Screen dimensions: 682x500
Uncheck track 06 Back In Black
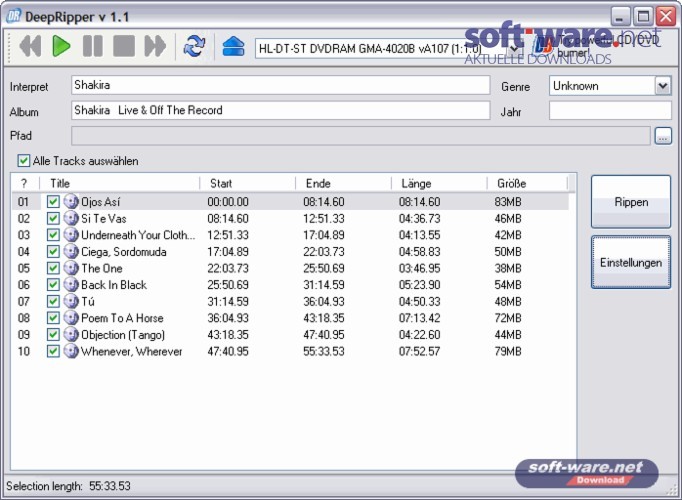click(53, 285)
